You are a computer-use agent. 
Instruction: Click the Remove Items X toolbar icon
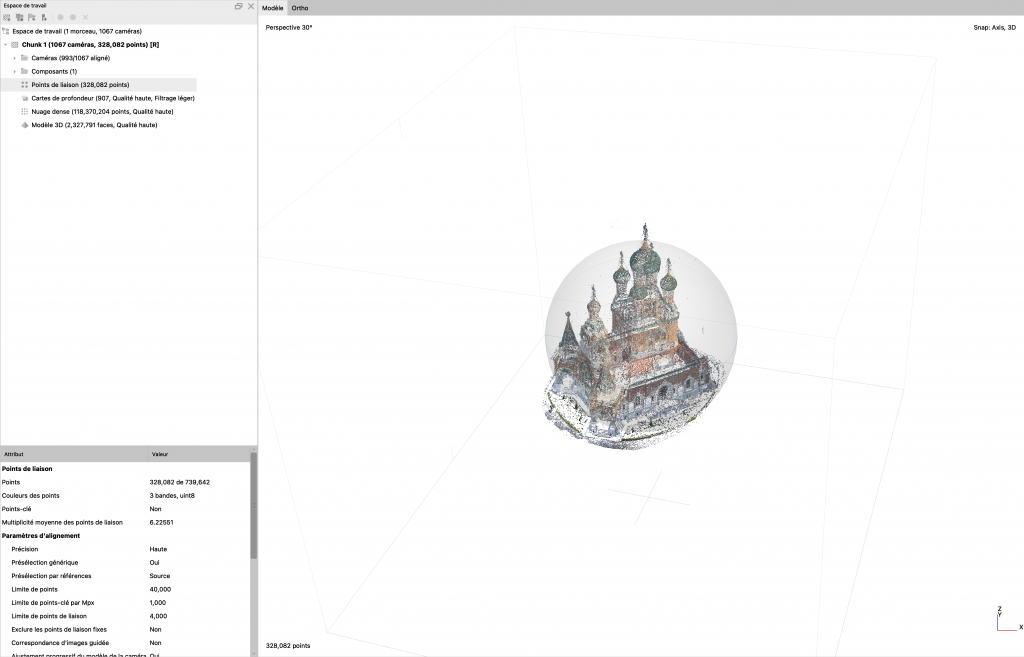point(85,18)
